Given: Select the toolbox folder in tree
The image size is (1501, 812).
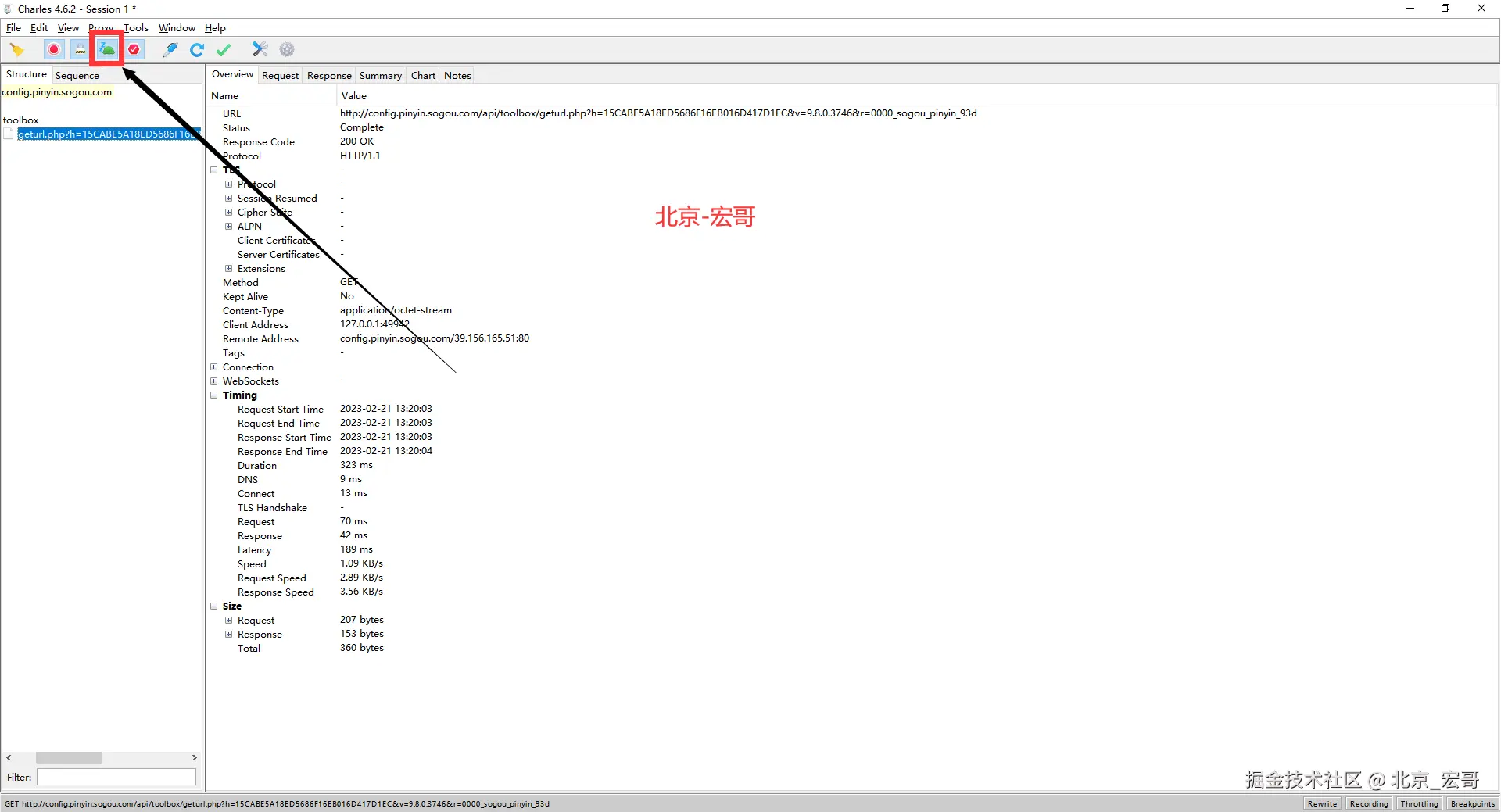Looking at the screenshot, I should point(20,120).
